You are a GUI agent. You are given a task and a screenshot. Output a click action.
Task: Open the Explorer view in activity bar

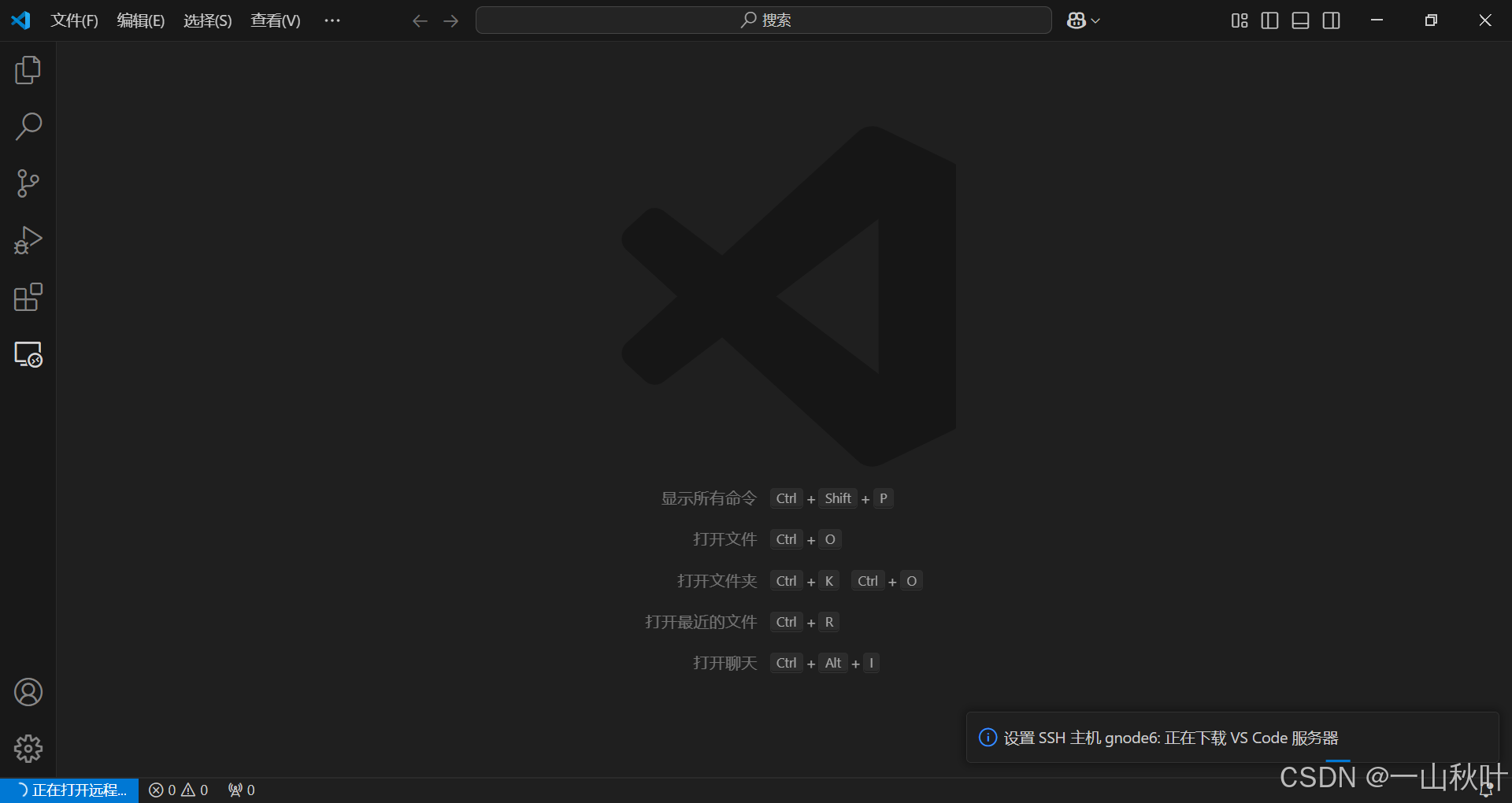[28, 70]
